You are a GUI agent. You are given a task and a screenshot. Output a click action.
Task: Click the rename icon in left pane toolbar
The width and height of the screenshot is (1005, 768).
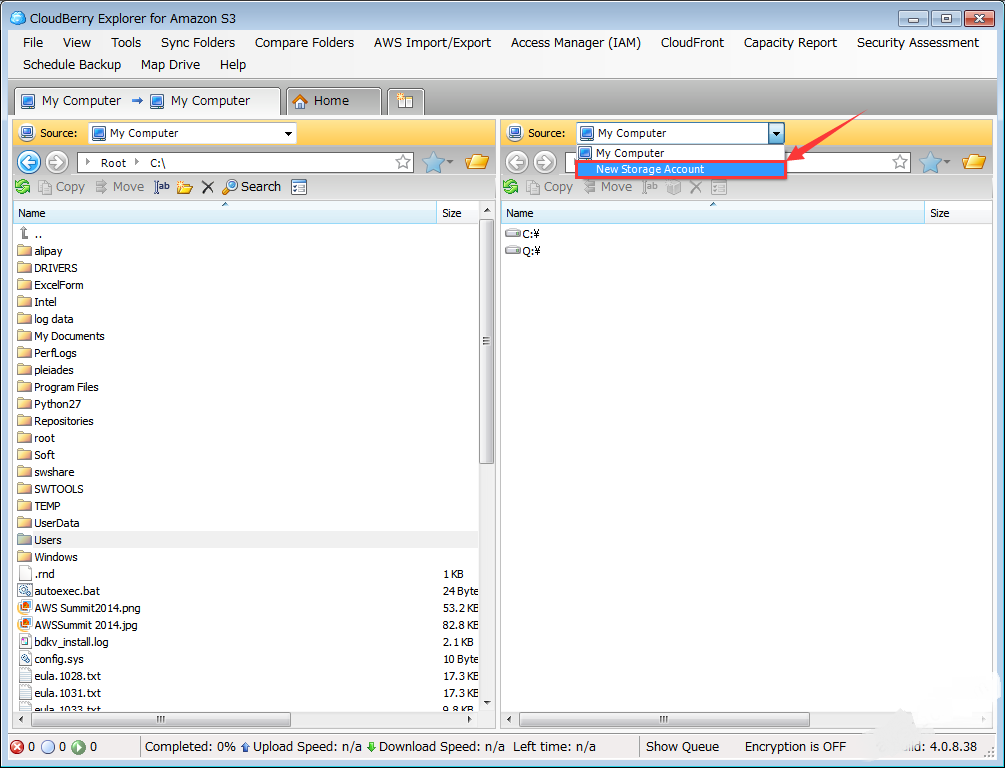(162, 187)
